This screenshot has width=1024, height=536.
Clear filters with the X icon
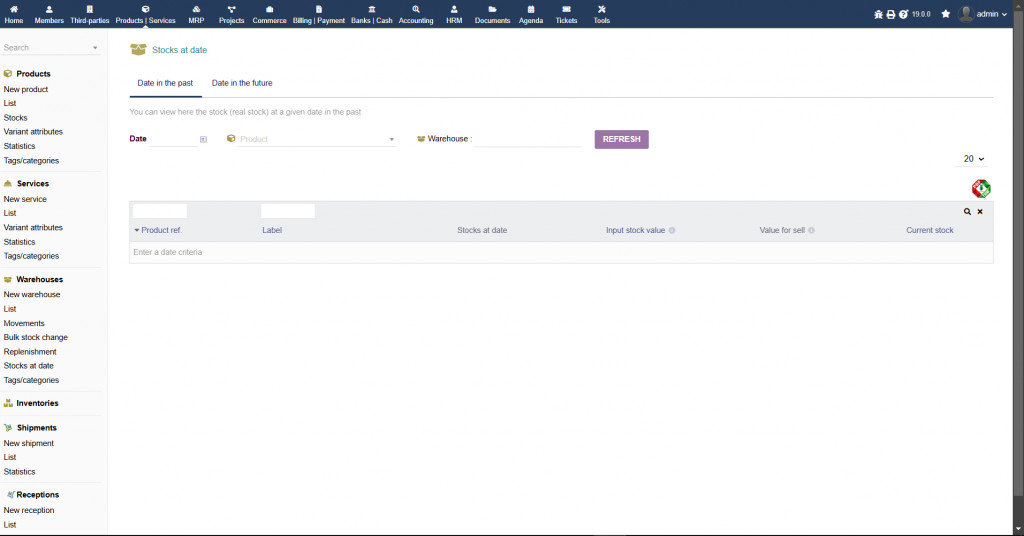click(x=980, y=212)
